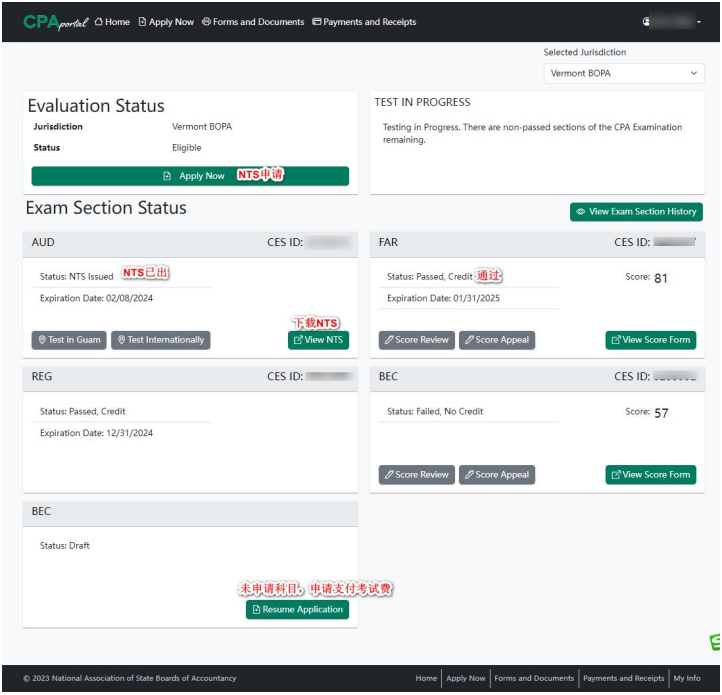
Task: Click the CPA portal logo
Action: tap(55, 22)
